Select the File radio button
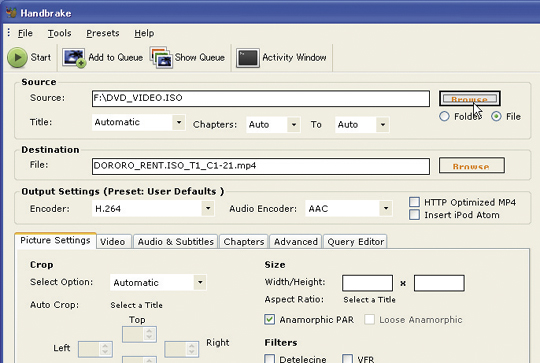Screen dimensions: 540x363 pos(496,116)
